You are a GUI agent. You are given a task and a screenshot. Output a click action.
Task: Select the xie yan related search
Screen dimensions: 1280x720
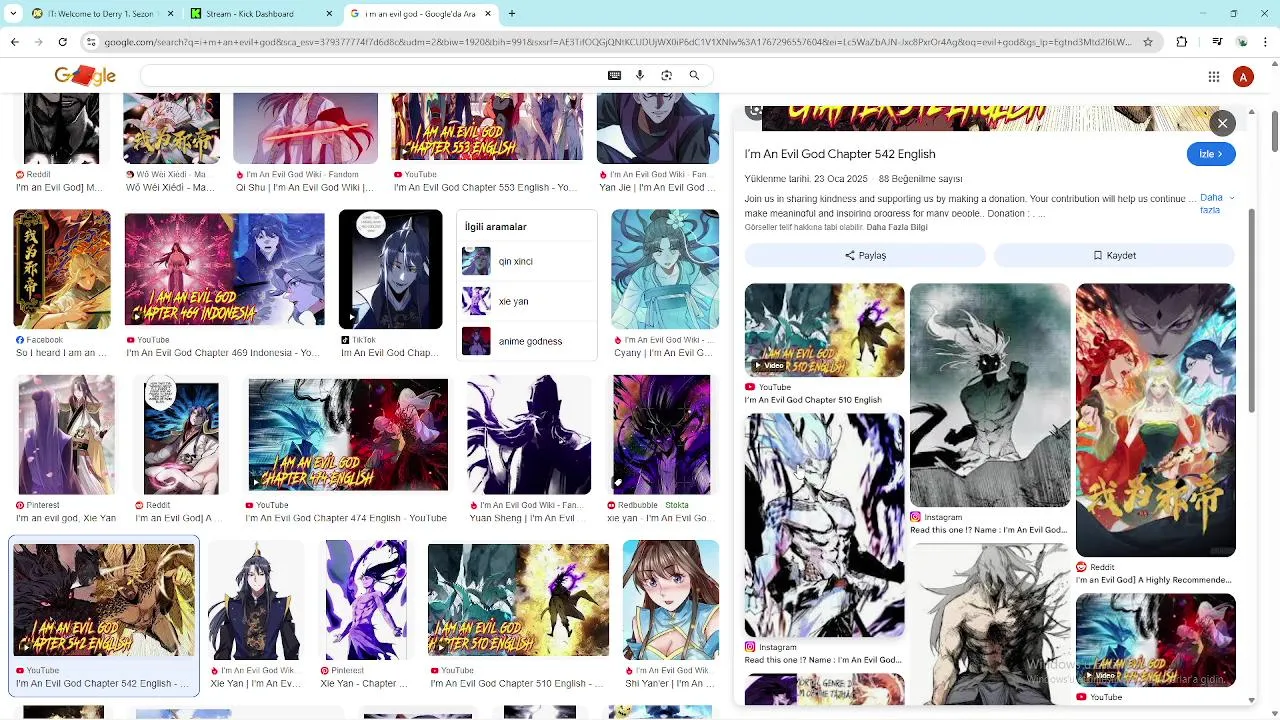527,301
